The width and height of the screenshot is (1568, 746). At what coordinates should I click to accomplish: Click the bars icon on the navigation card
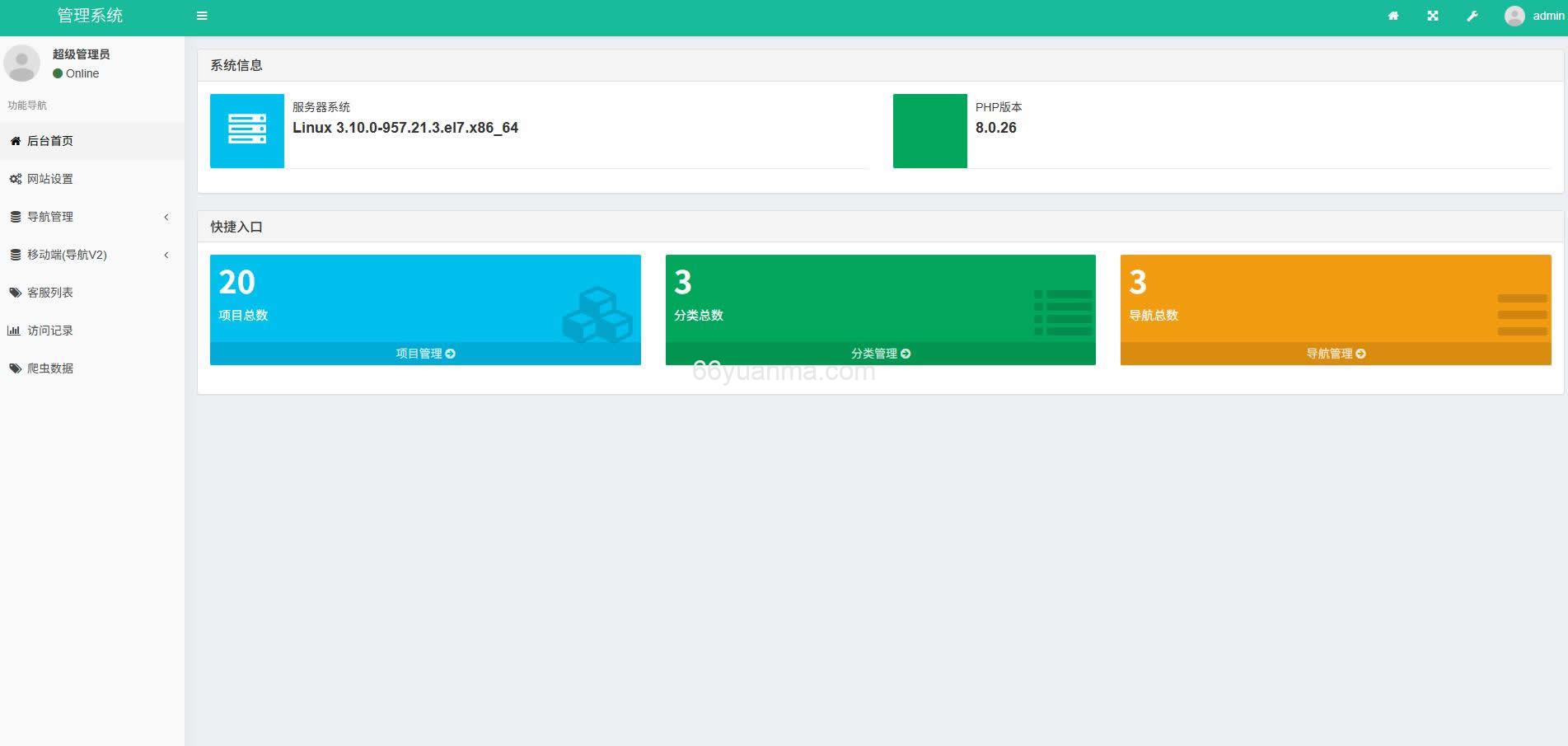coord(1521,314)
